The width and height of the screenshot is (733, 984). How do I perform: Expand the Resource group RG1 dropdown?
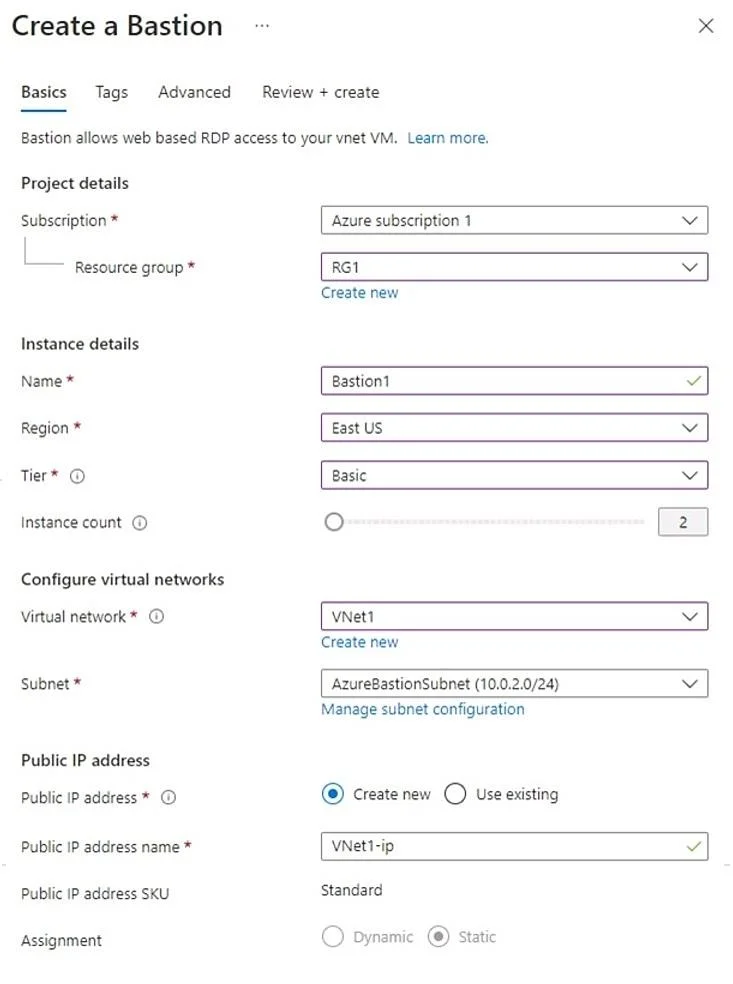click(x=514, y=267)
